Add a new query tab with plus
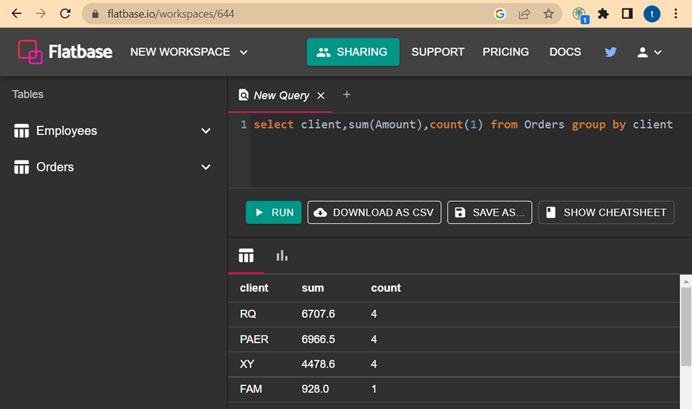The height and width of the screenshot is (409, 692). click(347, 95)
